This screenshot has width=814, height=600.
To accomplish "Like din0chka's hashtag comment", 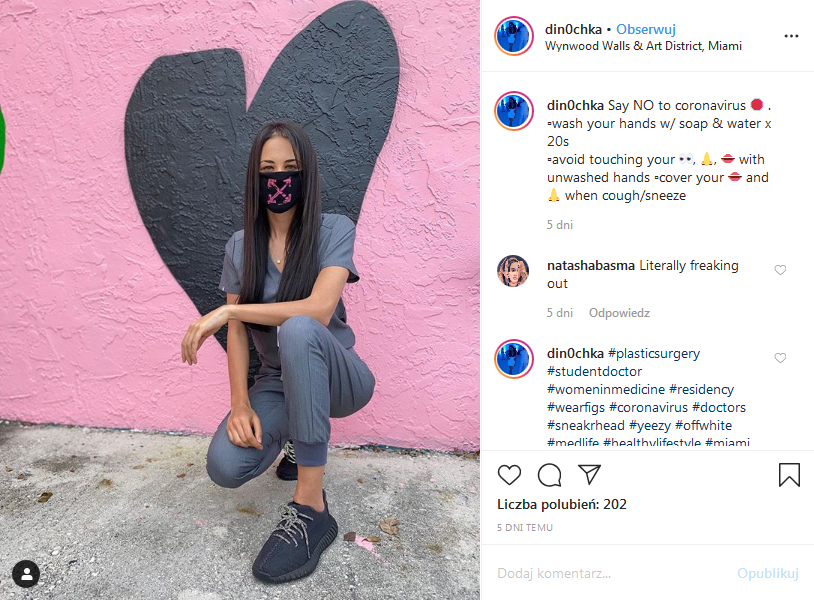I will [780, 358].
